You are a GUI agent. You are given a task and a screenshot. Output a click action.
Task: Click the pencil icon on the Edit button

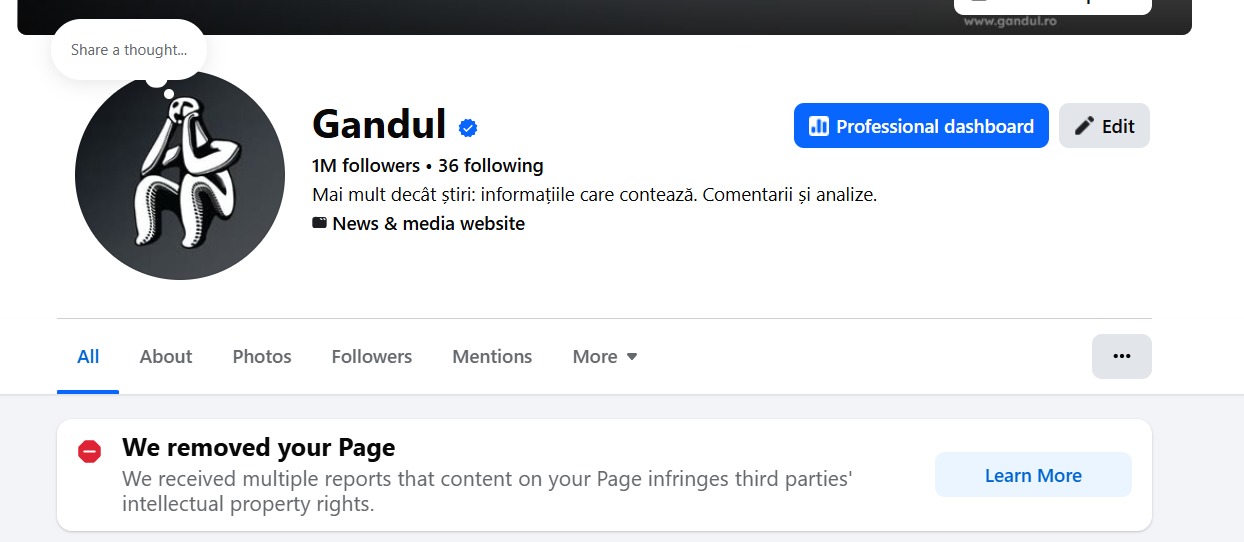(x=1084, y=126)
